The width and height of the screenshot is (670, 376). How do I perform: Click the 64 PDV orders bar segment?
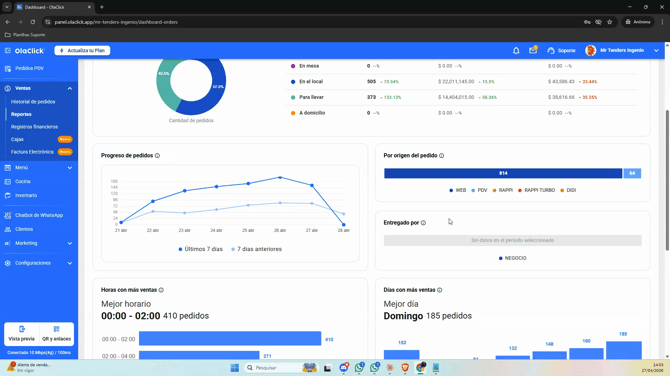[x=632, y=173]
